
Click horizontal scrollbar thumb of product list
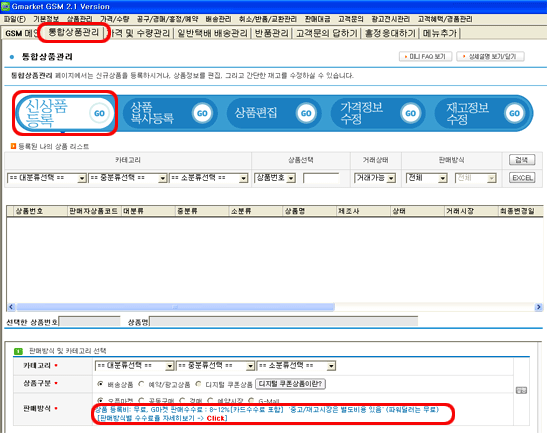175,307
